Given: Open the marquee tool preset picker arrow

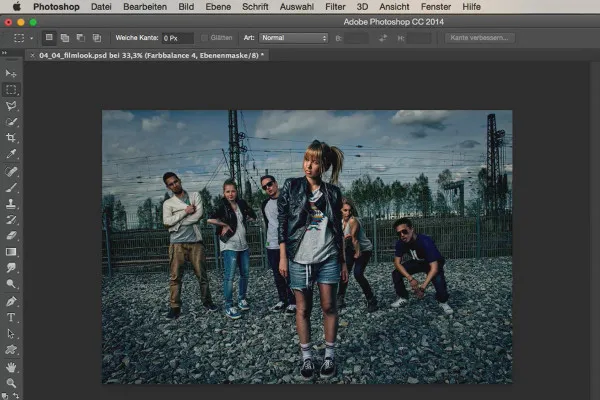Looking at the screenshot, I should tap(31, 38).
